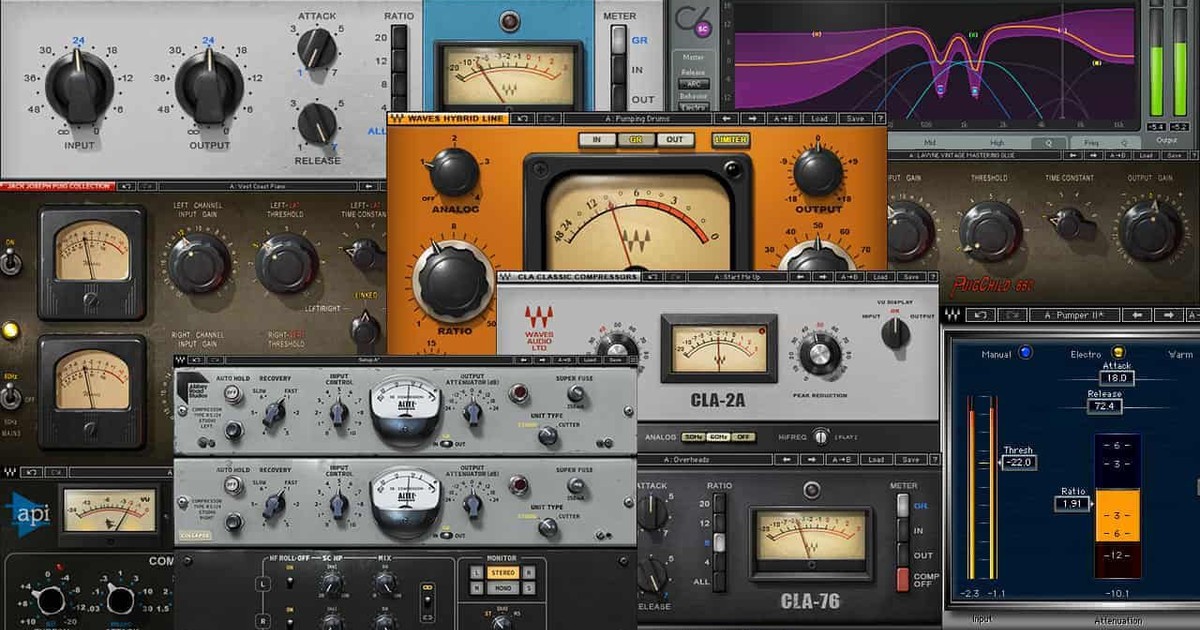Click Waves logo in Pumper II toolbar
The width and height of the screenshot is (1200, 630).
click(952, 315)
